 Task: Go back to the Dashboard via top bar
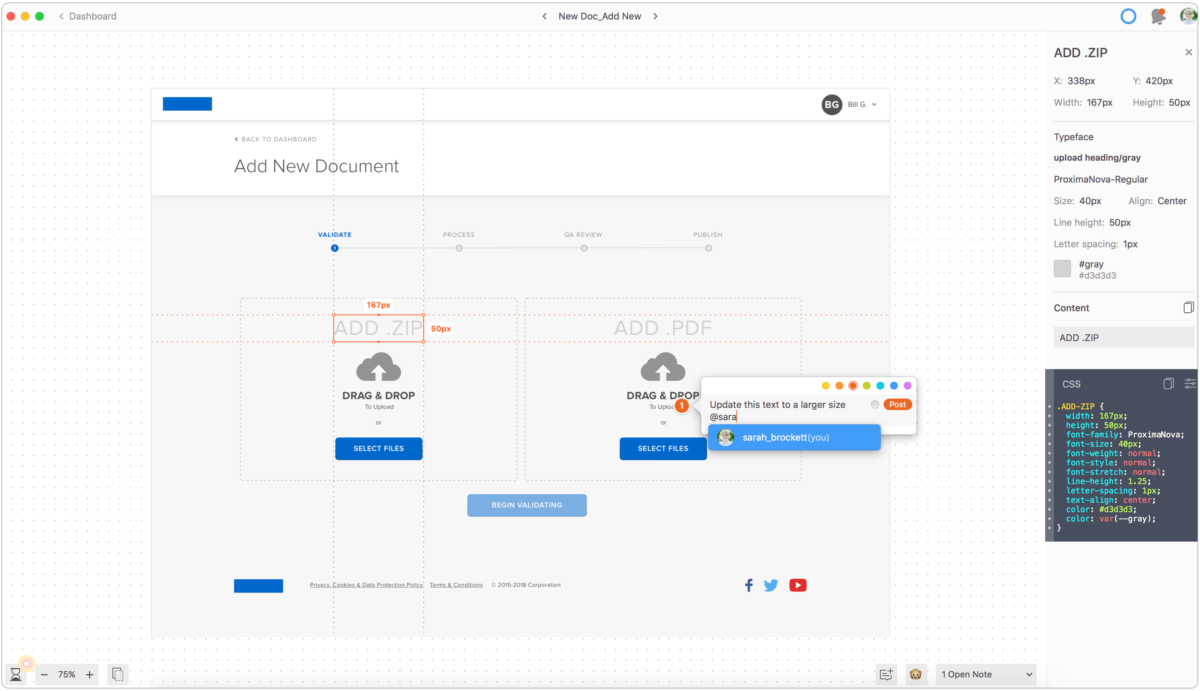(90, 16)
